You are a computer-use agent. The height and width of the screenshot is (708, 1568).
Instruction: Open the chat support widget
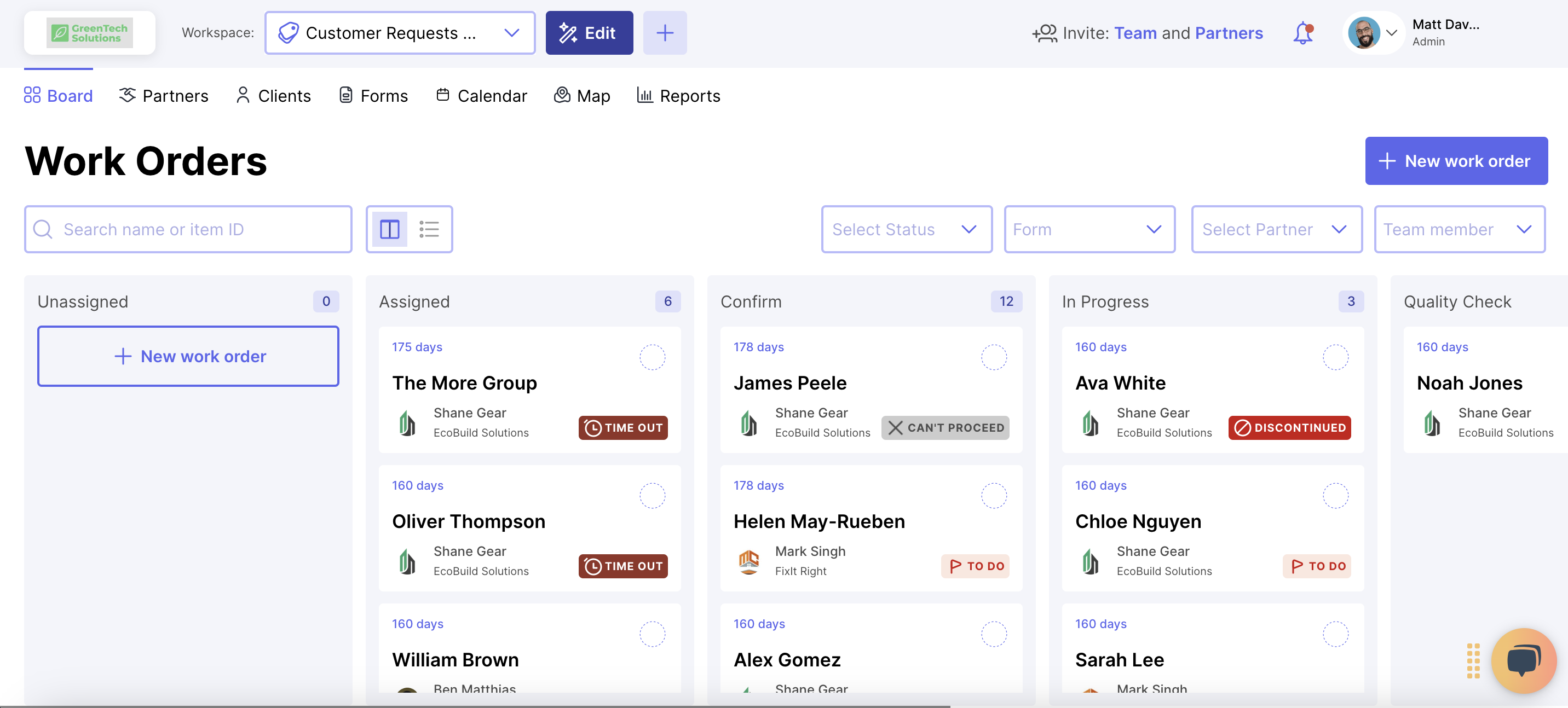click(x=1523, y=660)
